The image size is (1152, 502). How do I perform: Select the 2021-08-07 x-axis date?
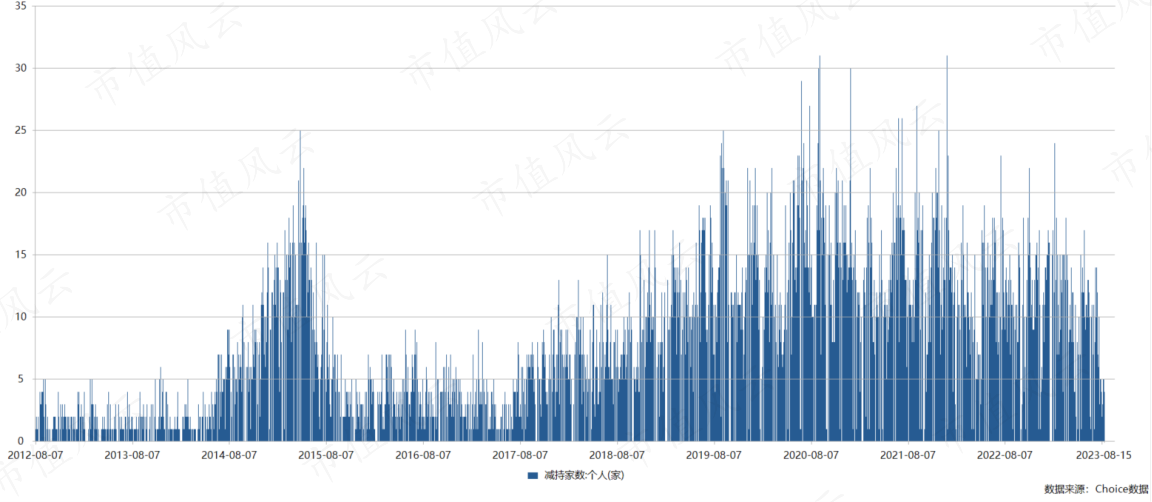pyautogui.click(x=908, y=455)
